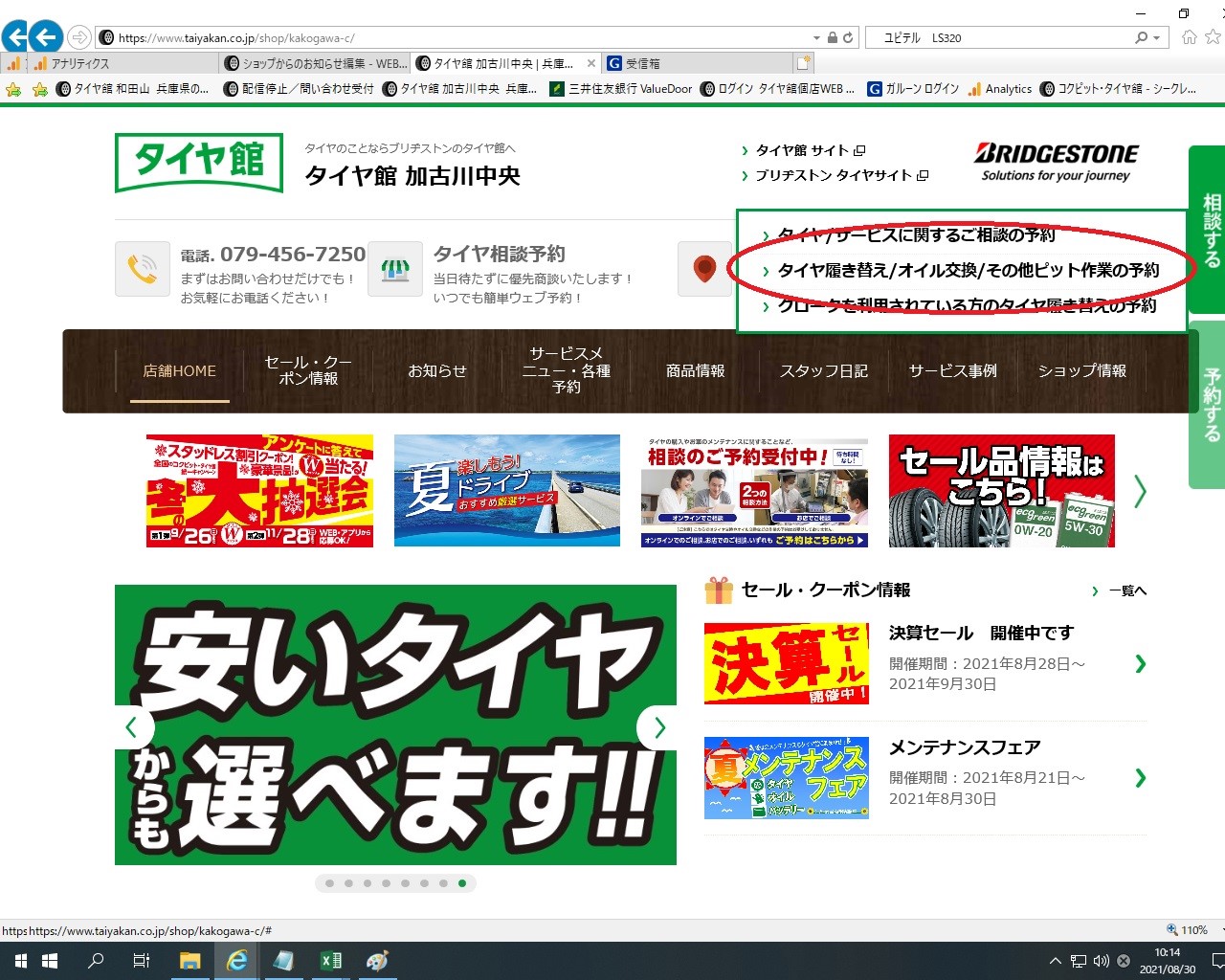Click the セール品情報はこちら banner thumbnail

coord(1002,491)
